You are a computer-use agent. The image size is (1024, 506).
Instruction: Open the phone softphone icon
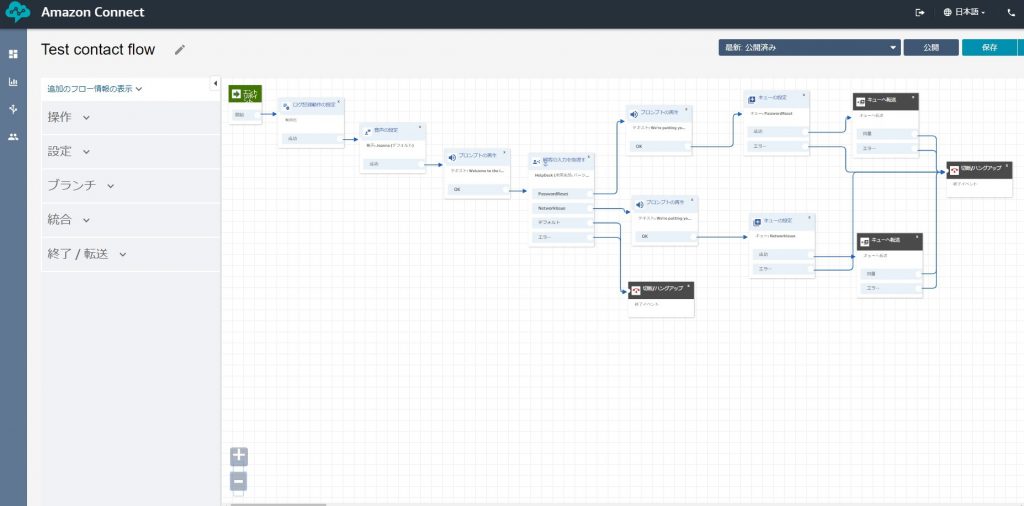(x=1010, y=13)
